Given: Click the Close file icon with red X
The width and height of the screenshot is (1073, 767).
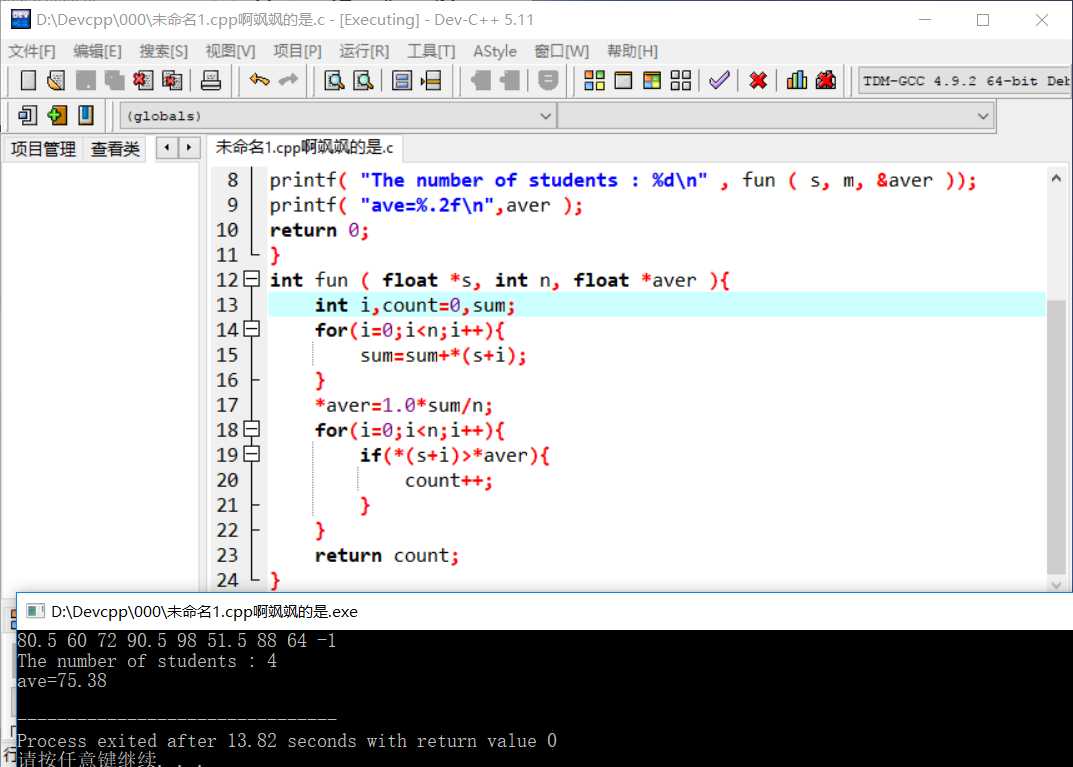Looking at the screenshot, I should [143, 81].
